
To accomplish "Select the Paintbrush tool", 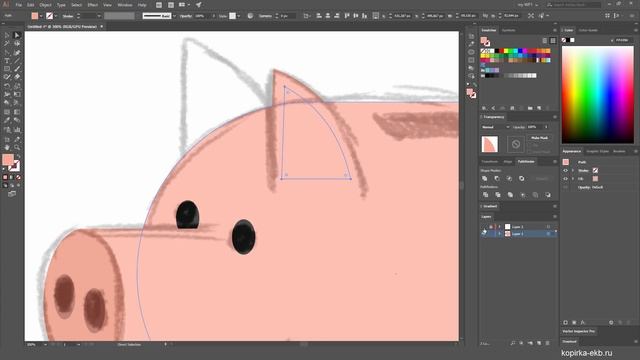I will pos(17,69).
